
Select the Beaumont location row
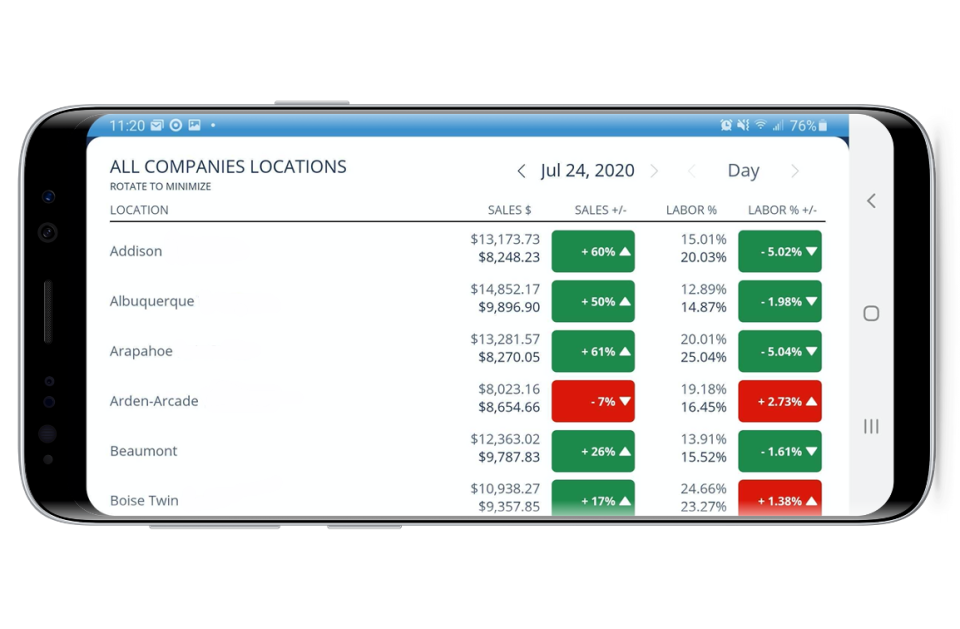click(x=143, y=451)
